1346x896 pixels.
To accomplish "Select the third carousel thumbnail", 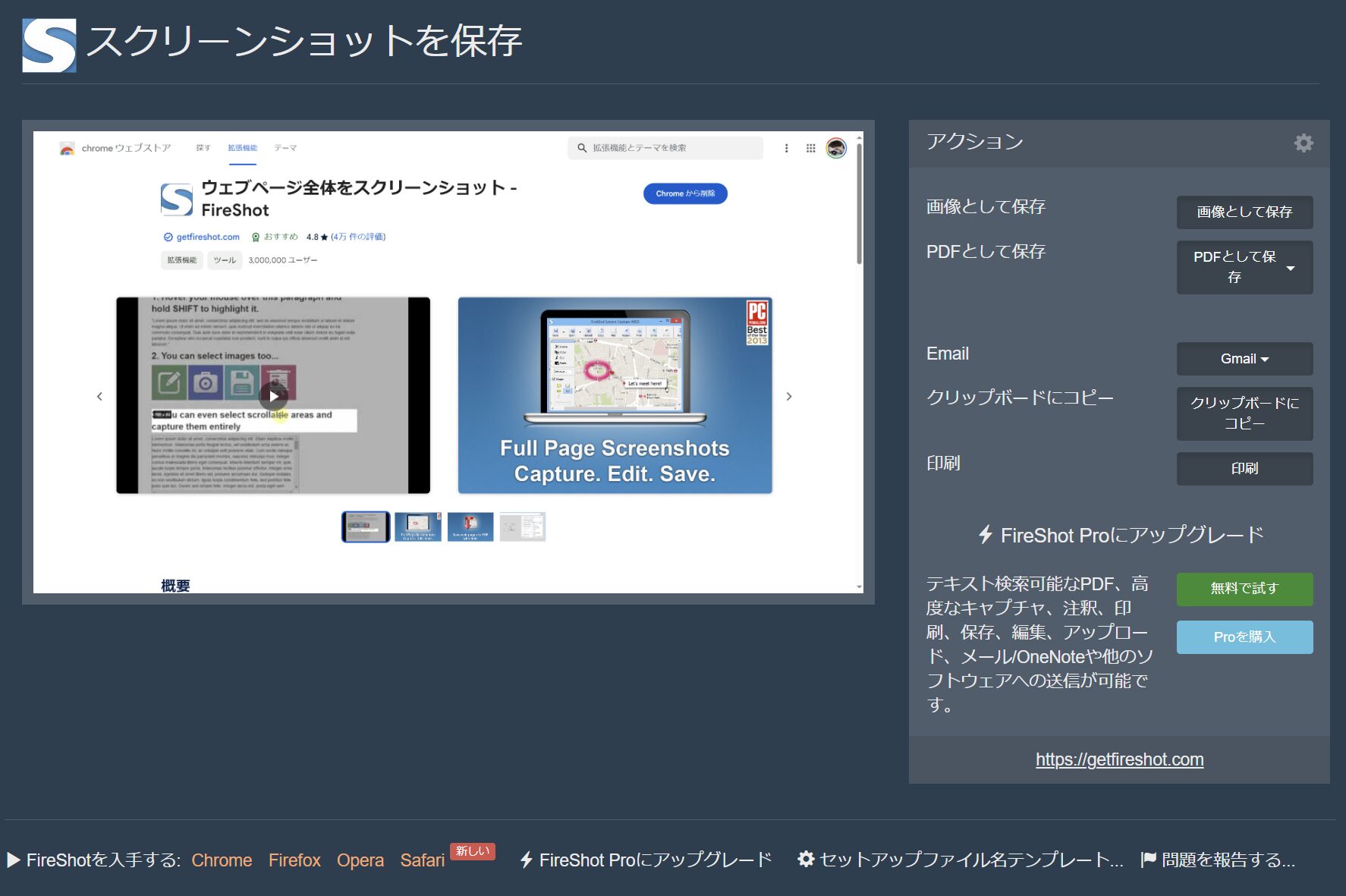I will point(470,527).
